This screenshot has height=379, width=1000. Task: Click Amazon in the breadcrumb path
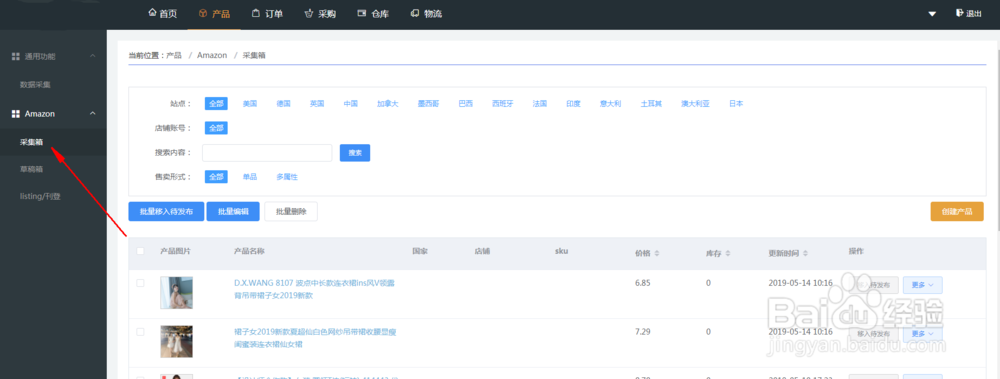coord(212,56)
